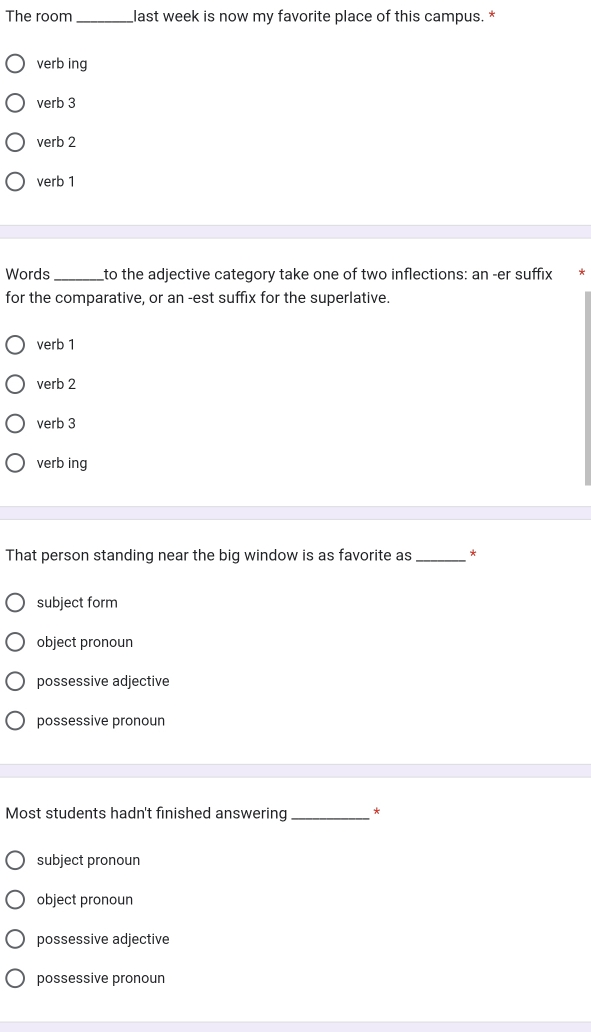This screenshot has height=1032, width=591.
Task: Click the vertical scrollbar on the right edge
Action: click(588, 388)
